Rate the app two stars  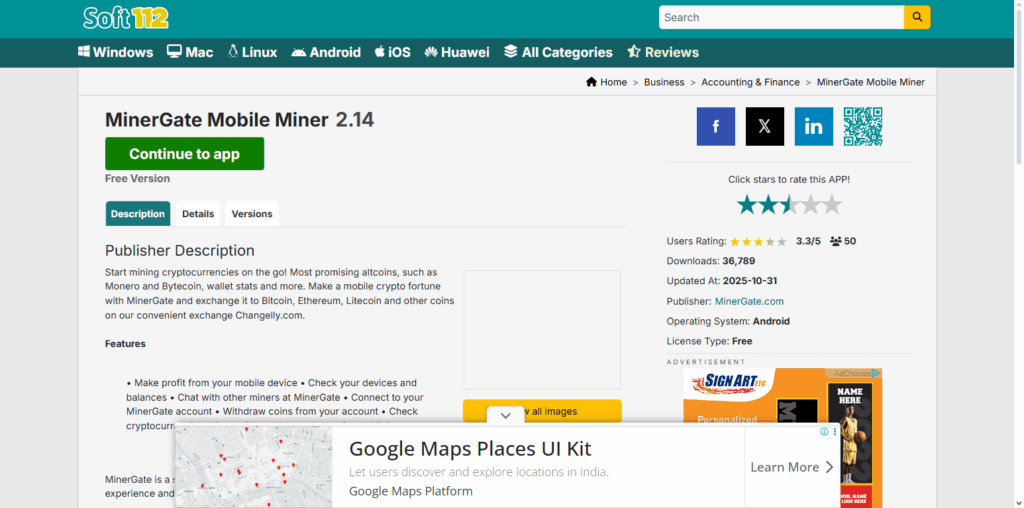(768, 204)
